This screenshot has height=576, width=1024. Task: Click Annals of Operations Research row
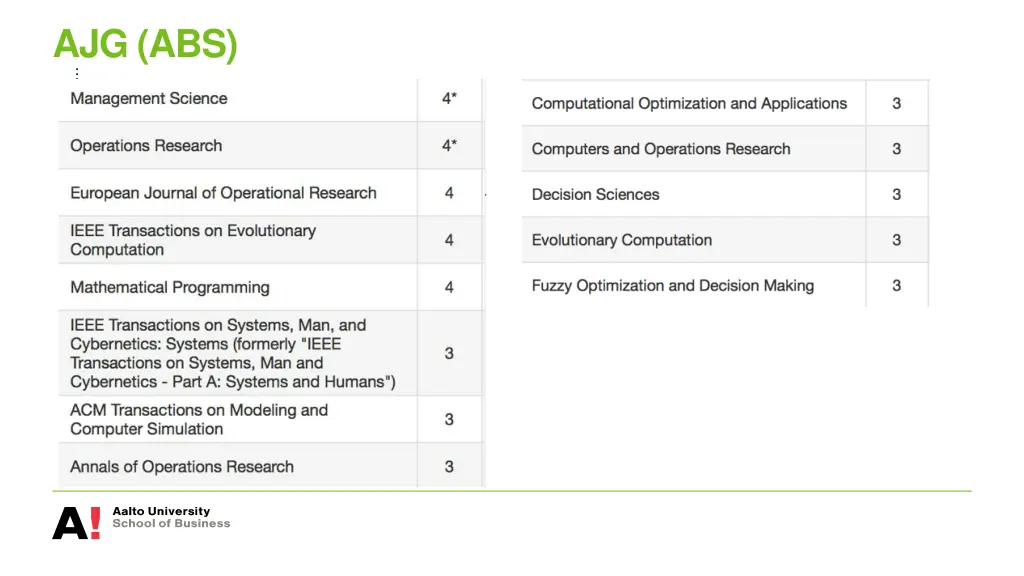pyautogui.click(x=182, y=467)
